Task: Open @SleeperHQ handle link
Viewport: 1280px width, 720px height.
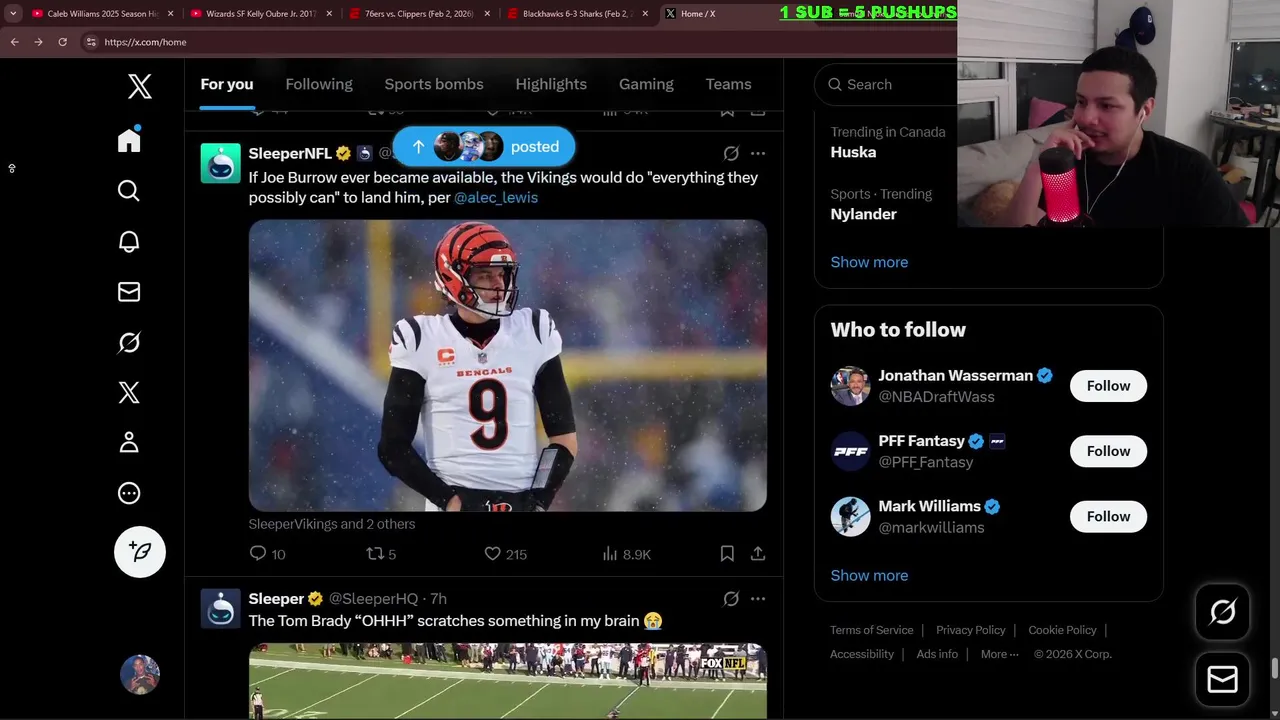Action: [373, 599]
